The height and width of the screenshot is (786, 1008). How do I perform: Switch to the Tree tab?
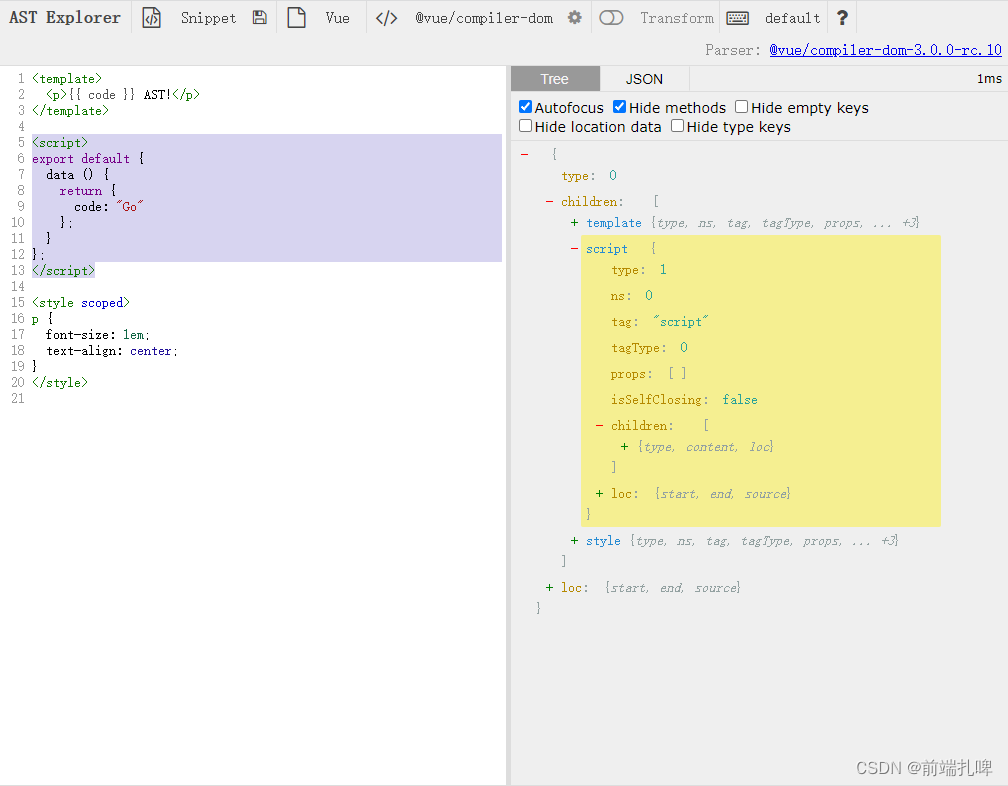[x=555, y=79]
